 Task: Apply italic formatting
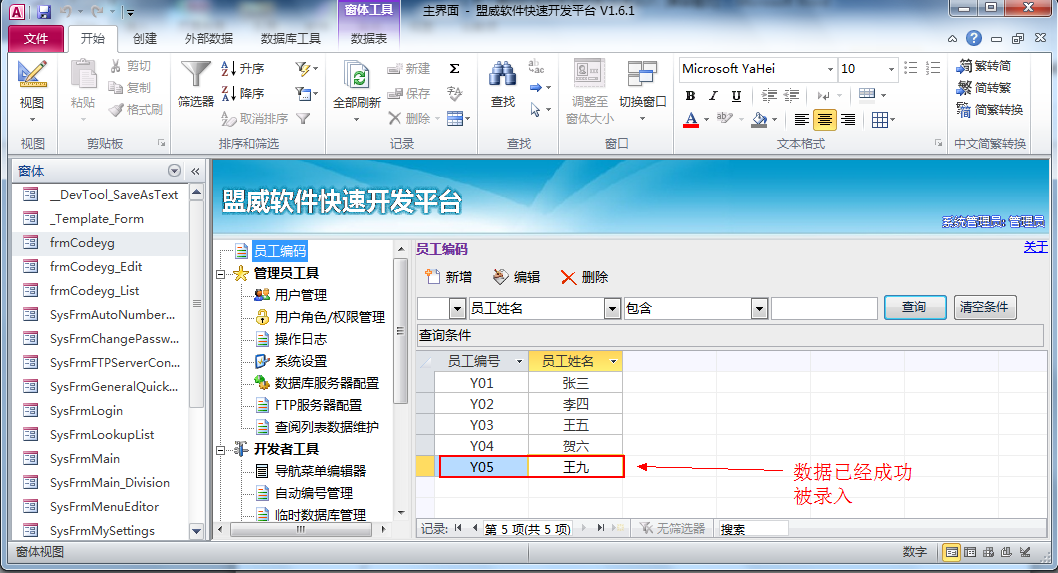713,96
